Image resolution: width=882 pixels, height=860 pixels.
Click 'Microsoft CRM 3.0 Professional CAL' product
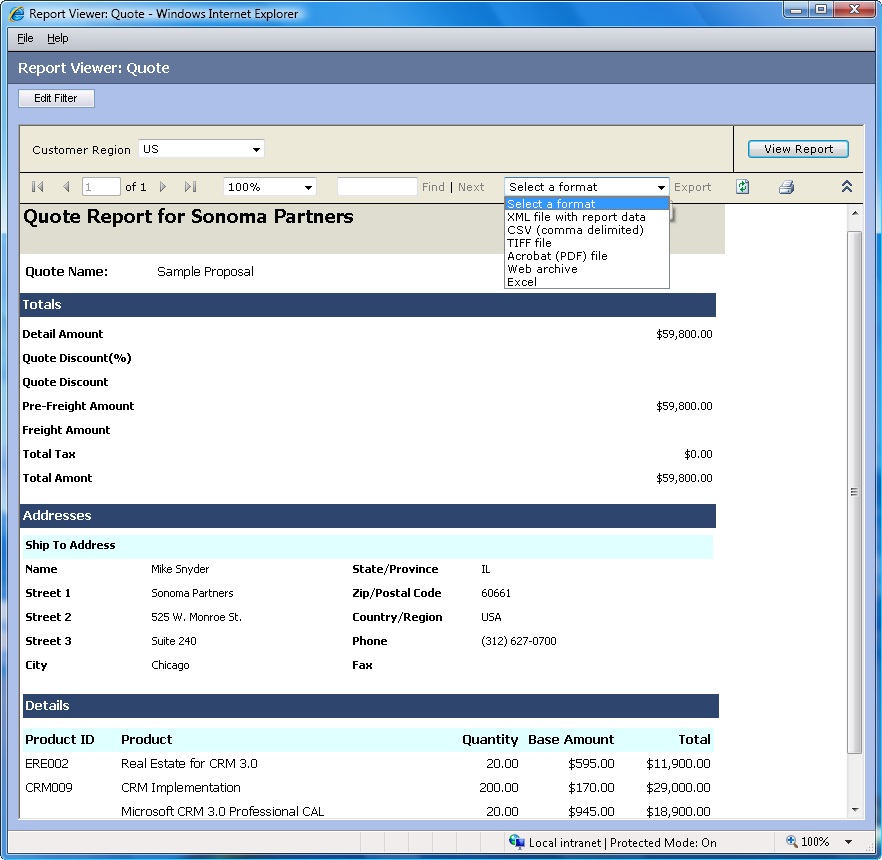[x=222, y=812]
